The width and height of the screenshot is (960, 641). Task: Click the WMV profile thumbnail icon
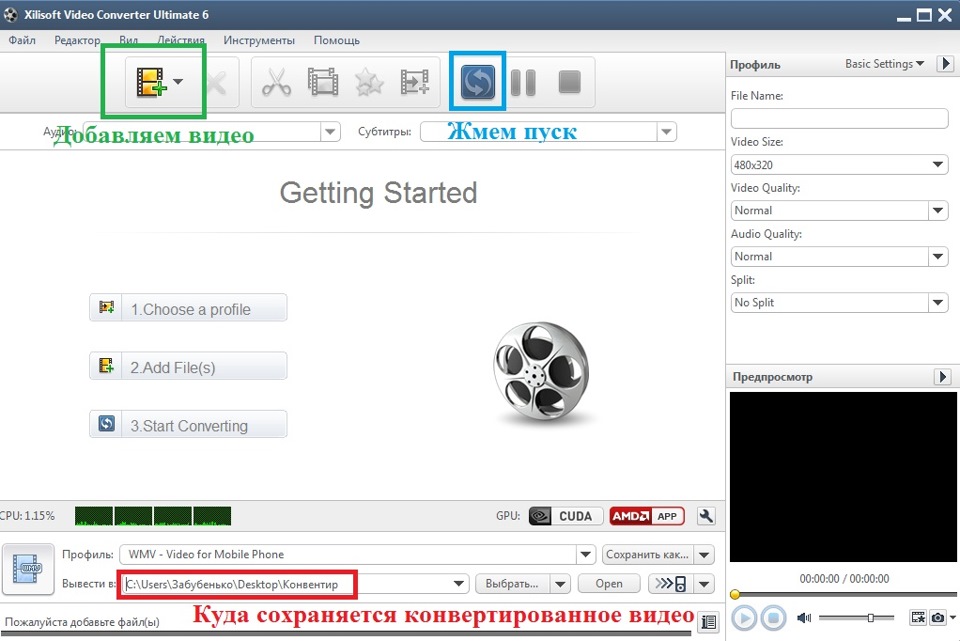[28, 569]
